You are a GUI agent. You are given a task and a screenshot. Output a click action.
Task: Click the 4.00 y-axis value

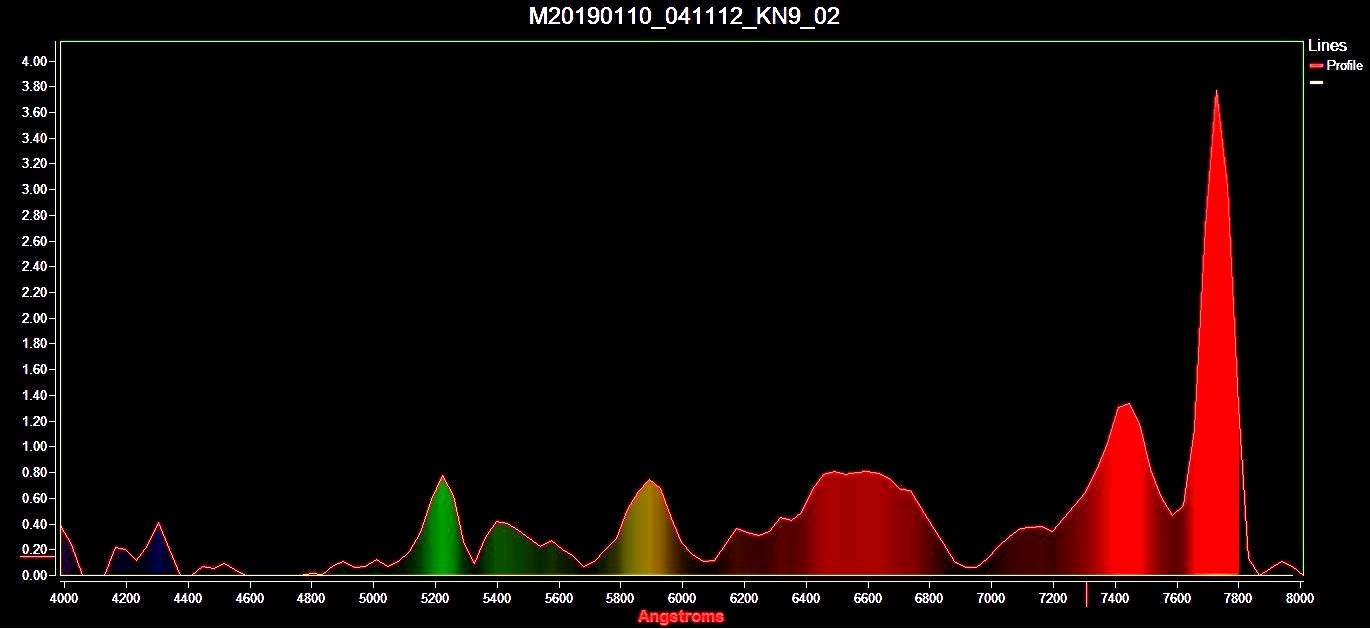(x=34, y=61)
